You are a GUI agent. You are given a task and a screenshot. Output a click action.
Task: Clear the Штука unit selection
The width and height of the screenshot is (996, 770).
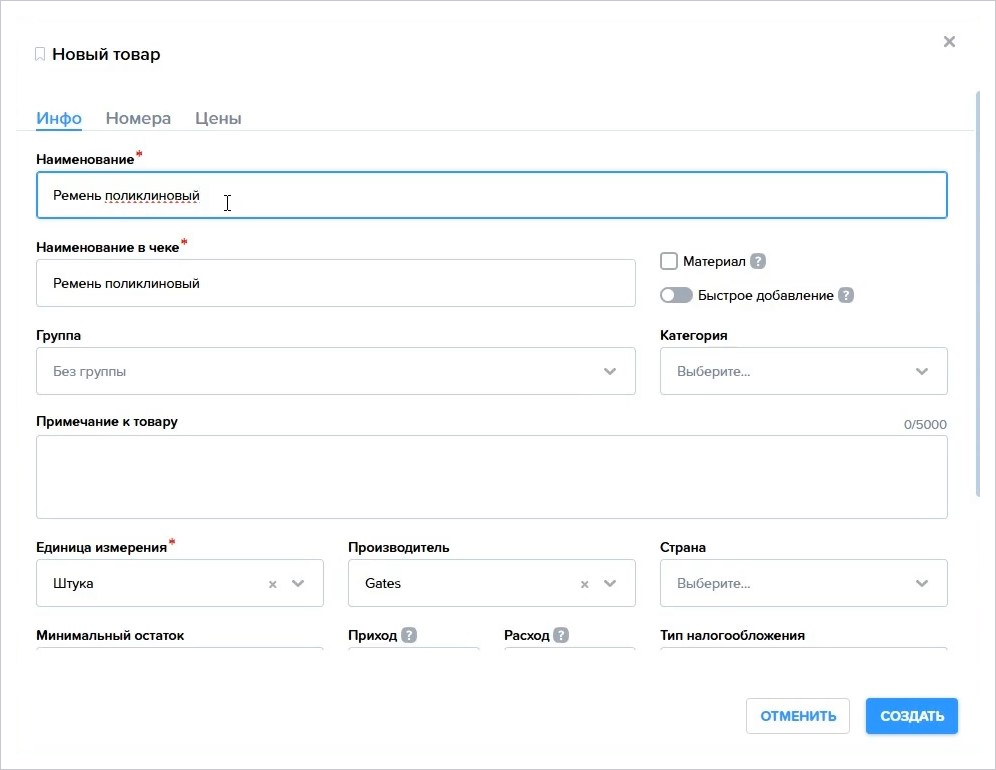(272, 584)
